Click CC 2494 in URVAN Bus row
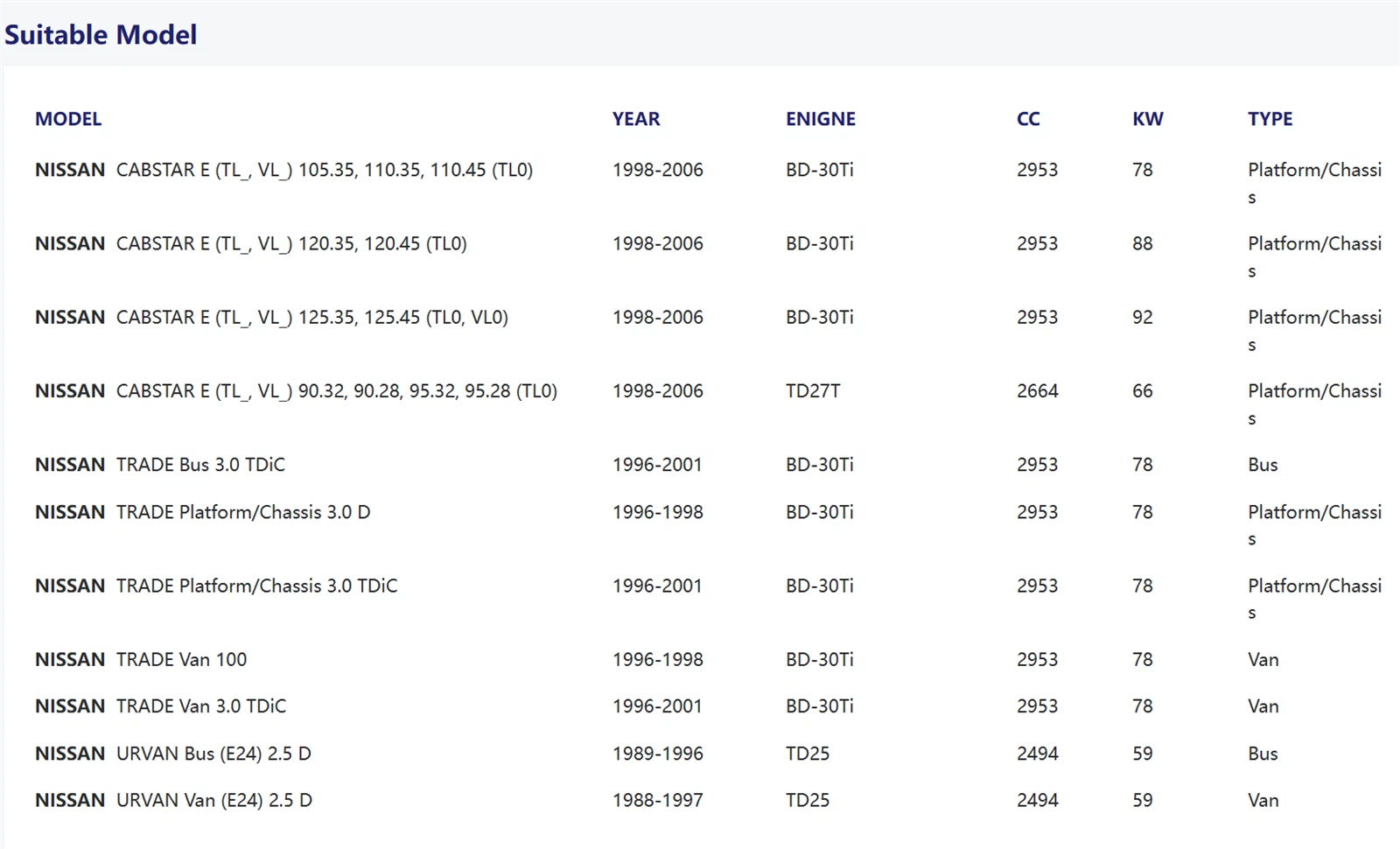The width and height of the screenshot is (1400, 849). tap(1038, 754)
